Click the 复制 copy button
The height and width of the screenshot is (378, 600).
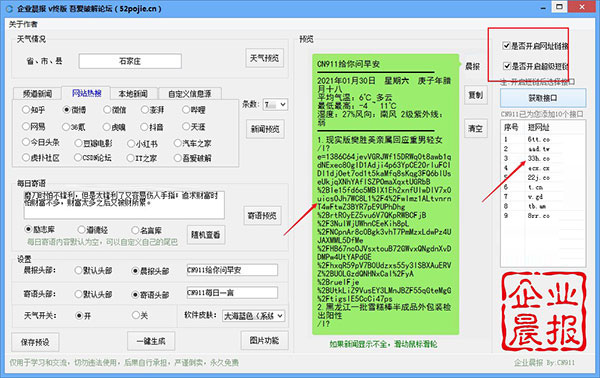coord(476,95)
